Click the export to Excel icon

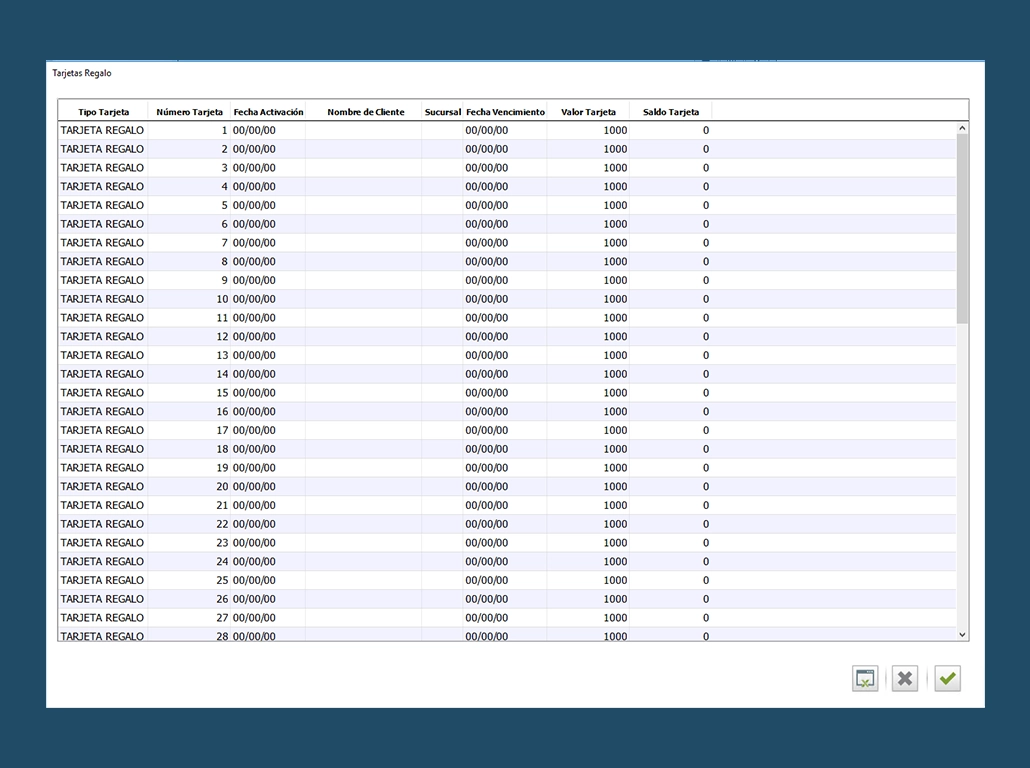(x=865, y=679)
